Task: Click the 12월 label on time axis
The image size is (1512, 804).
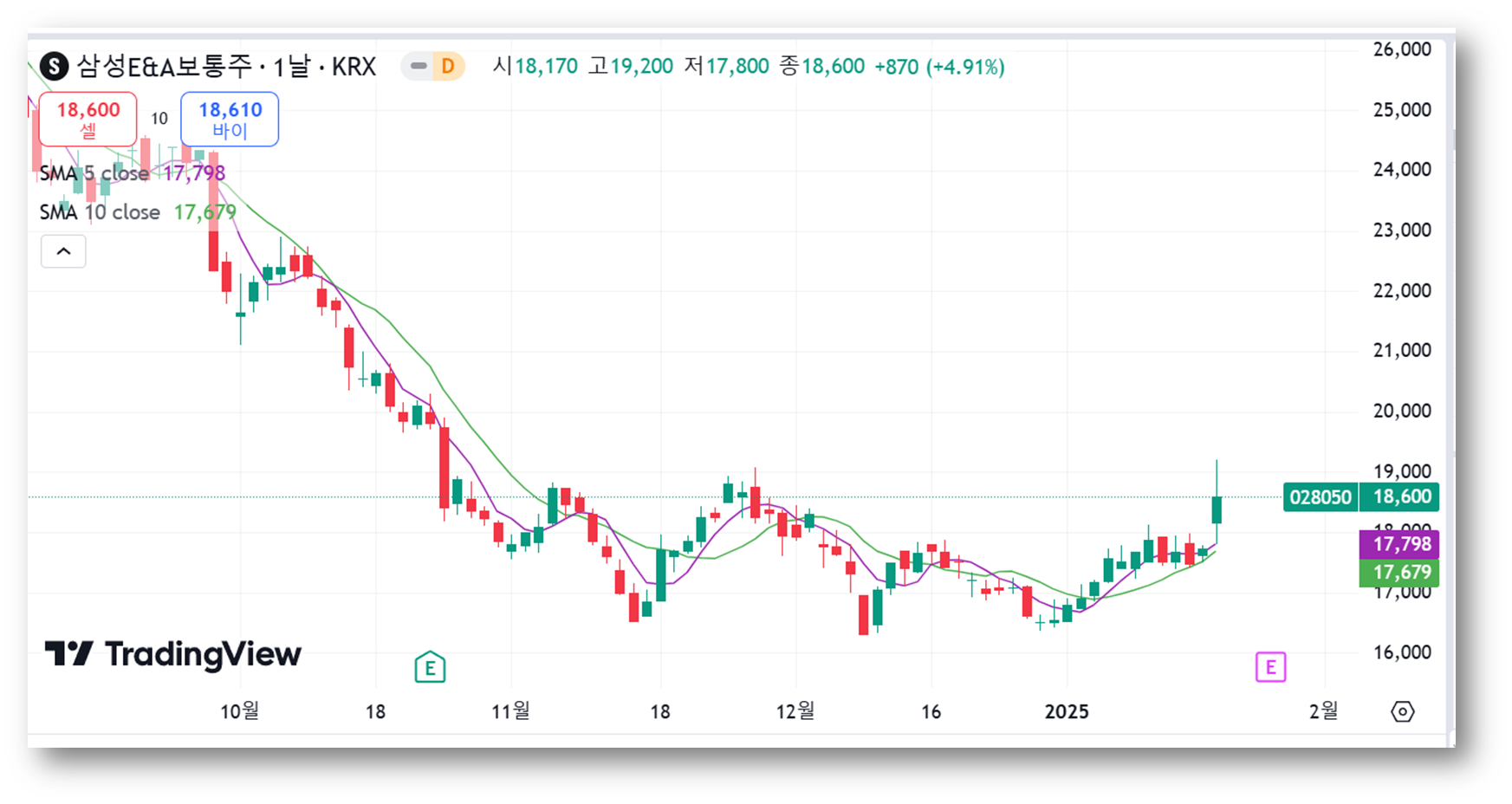Action: pos(795,711)
